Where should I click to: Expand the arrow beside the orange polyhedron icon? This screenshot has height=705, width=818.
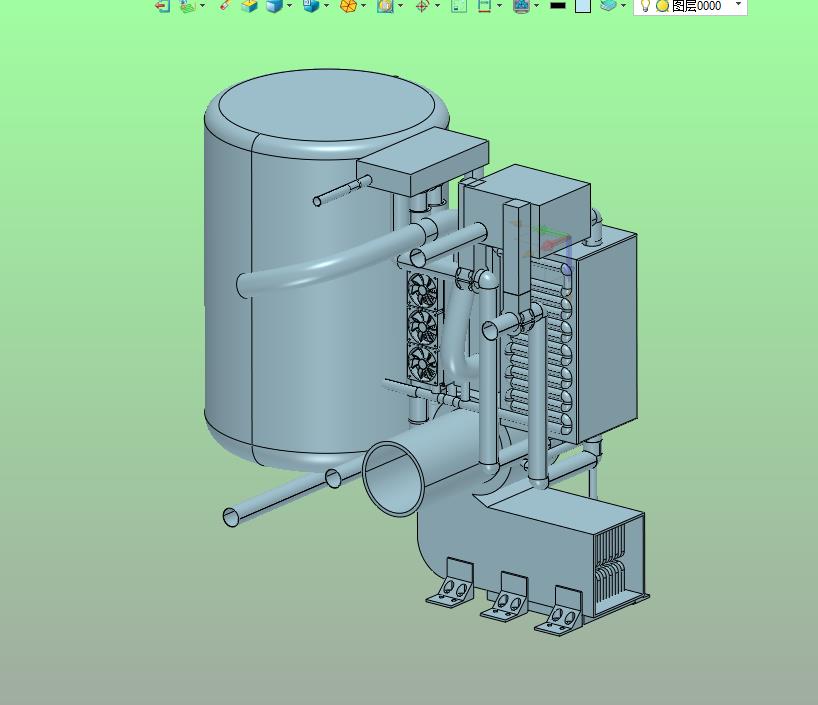click(364, 6)
